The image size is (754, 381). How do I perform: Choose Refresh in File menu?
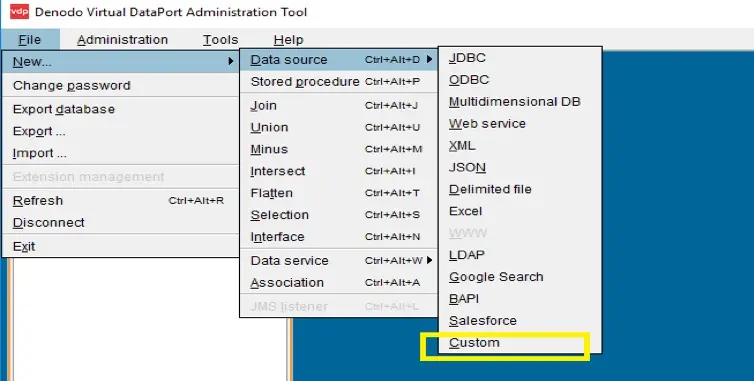[x=121, y=201]
